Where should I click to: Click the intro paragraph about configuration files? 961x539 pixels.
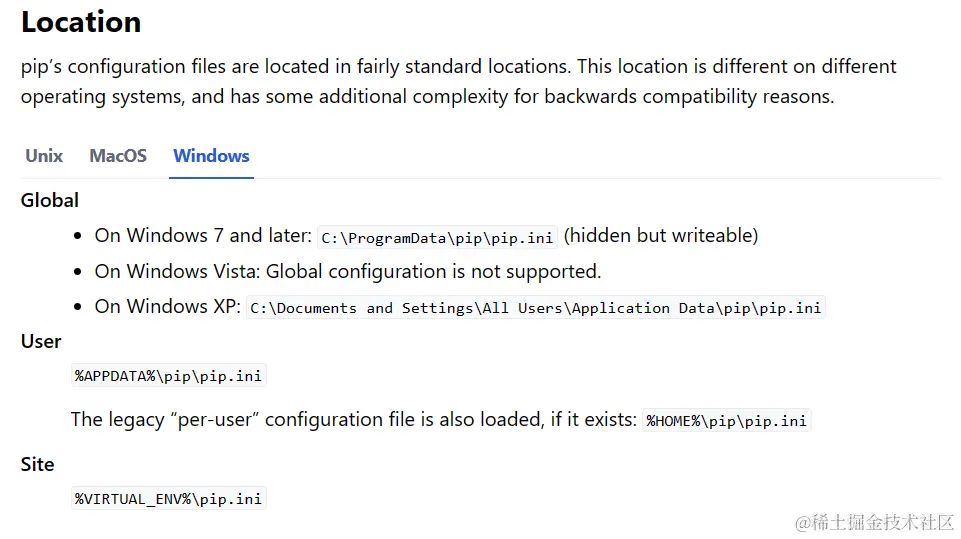(x=458, y=81)
